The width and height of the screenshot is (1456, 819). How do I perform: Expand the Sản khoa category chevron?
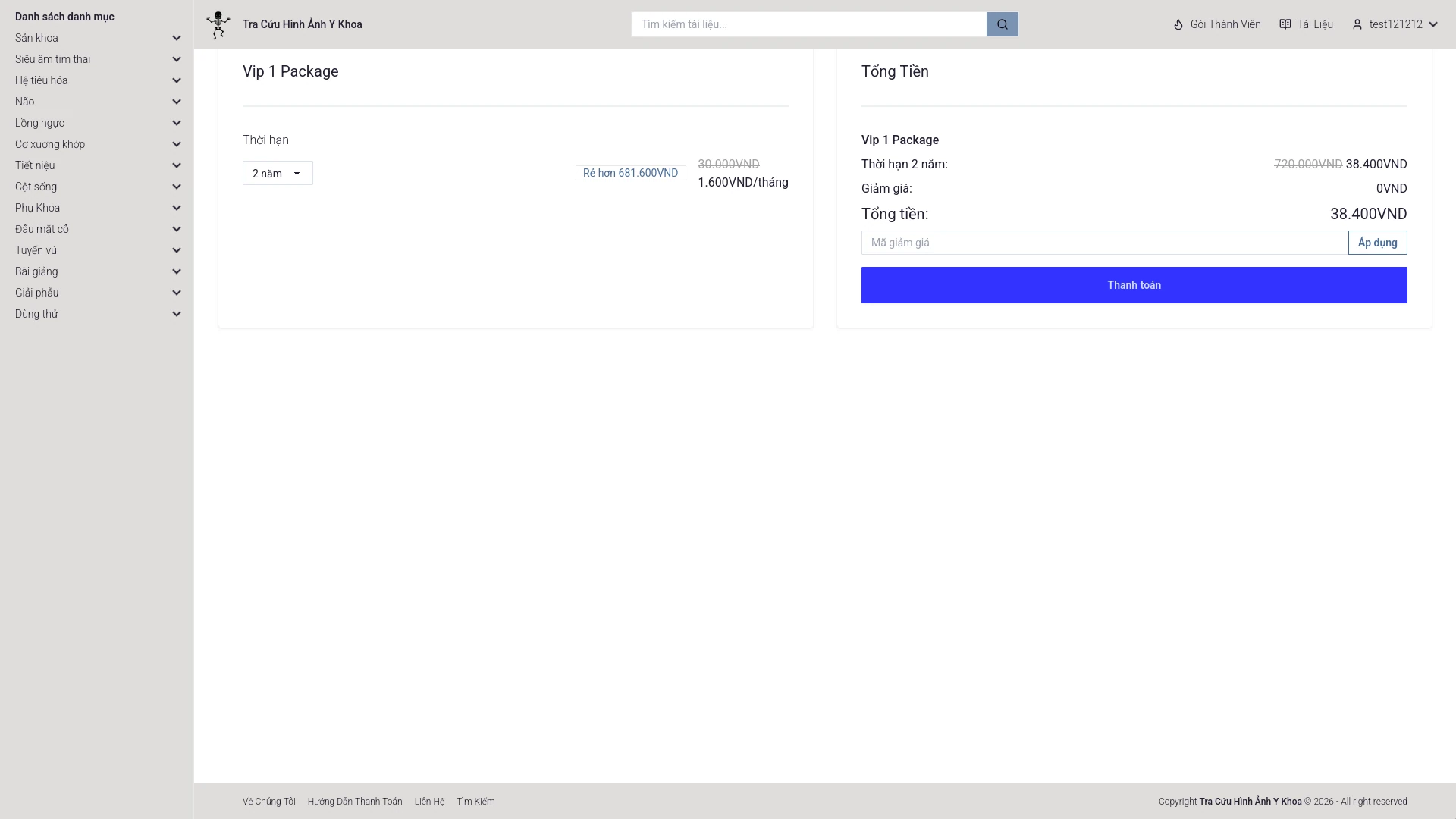coord(177,38)
